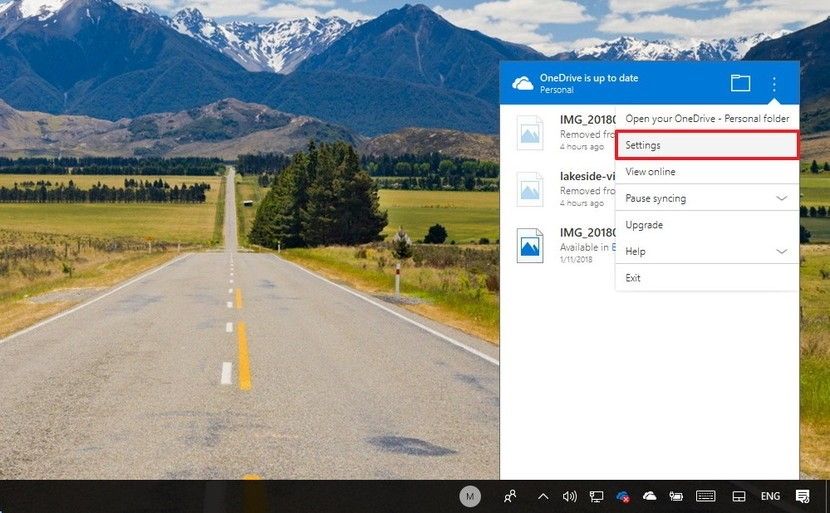Open the Action Center notification icon
This screenshot has width=830, height=513.
click(x=802, y=496)
